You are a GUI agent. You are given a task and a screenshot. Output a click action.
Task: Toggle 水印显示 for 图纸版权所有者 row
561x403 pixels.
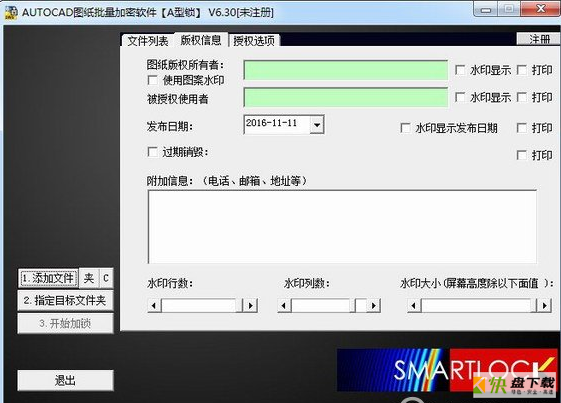click(x=460, y=70)
